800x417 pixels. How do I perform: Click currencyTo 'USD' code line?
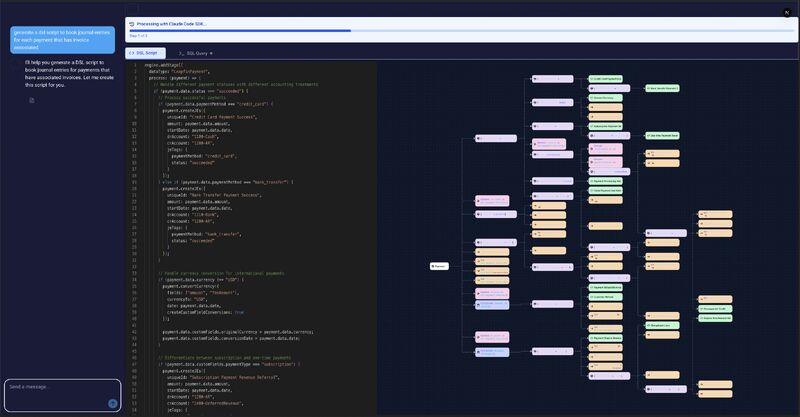[187, 299]
